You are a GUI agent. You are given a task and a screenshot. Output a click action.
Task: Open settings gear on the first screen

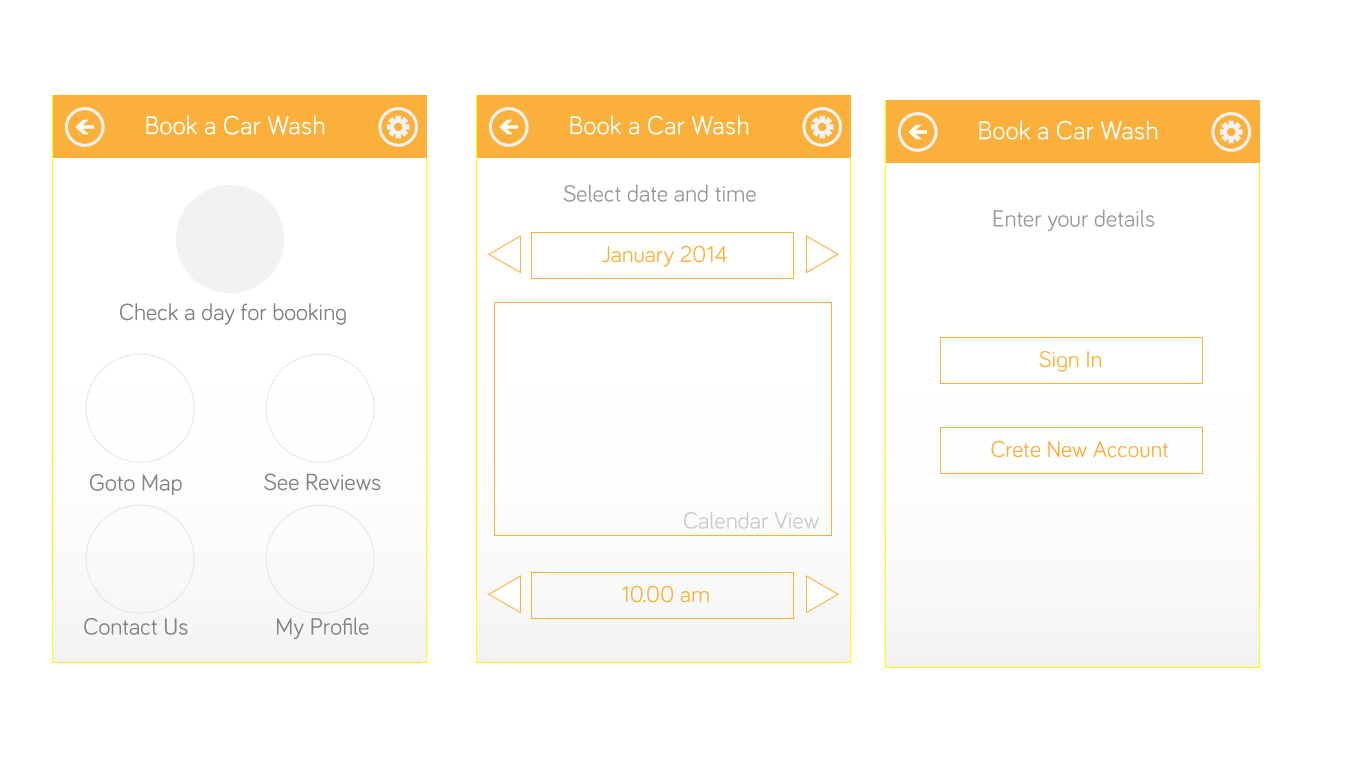[x=397, y=126]
